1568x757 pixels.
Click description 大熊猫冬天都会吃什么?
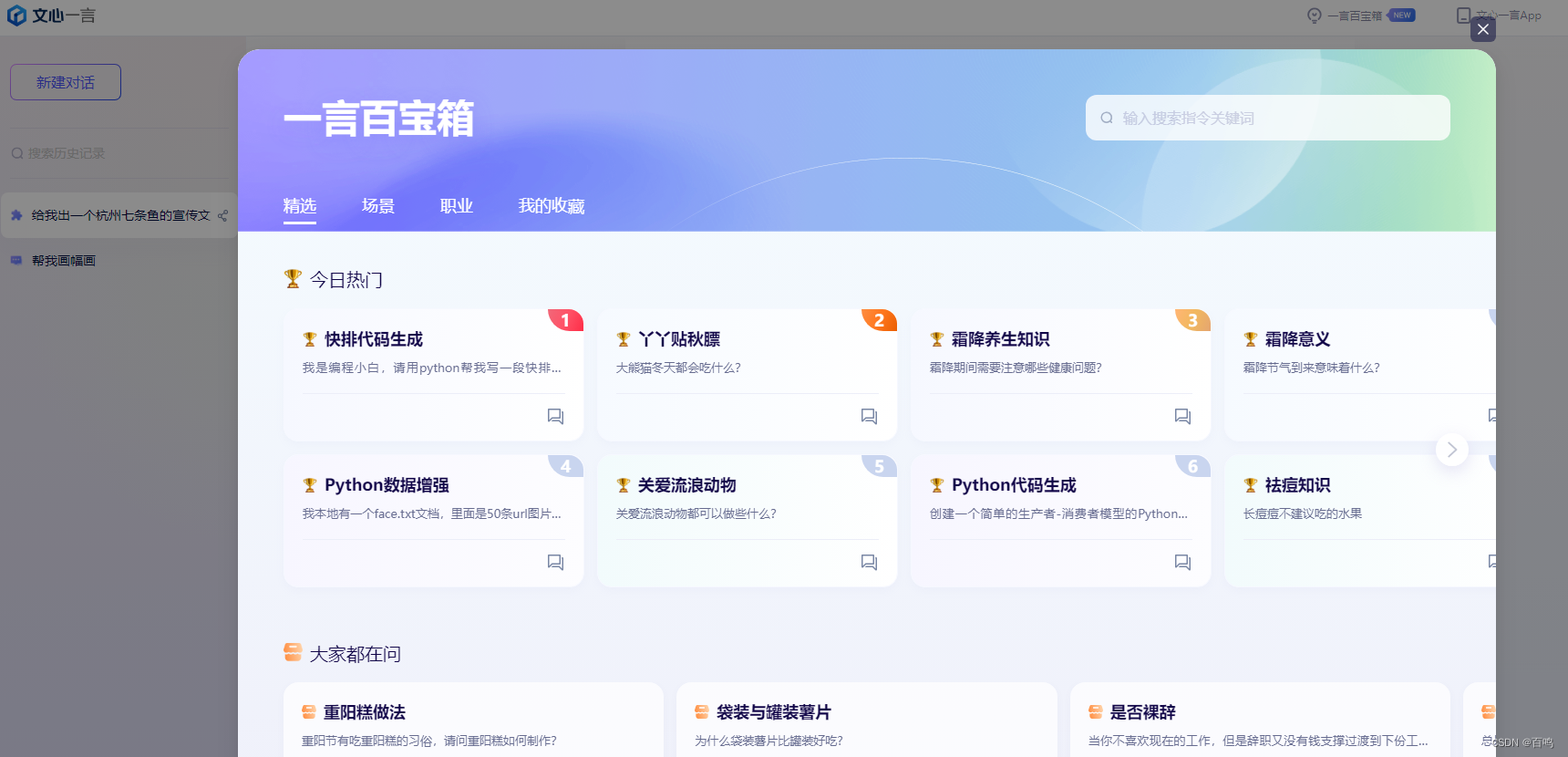tap(678, 368)
